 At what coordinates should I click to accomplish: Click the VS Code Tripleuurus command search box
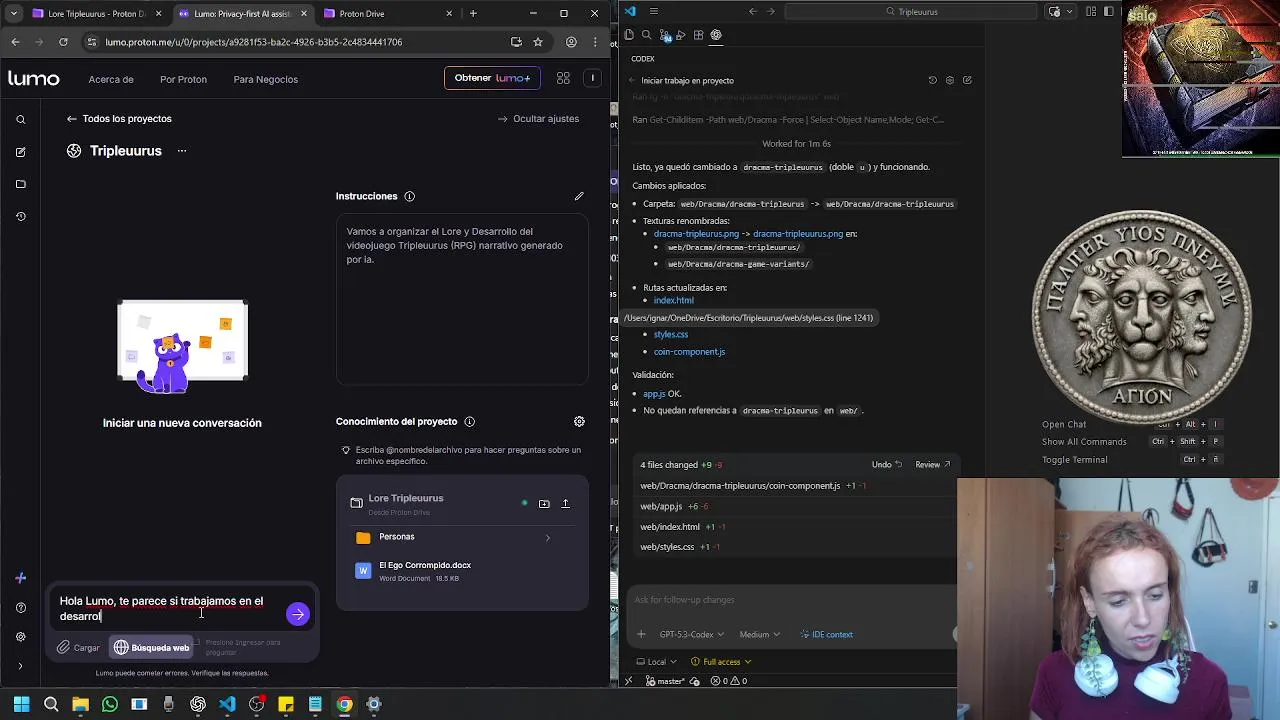911,12
